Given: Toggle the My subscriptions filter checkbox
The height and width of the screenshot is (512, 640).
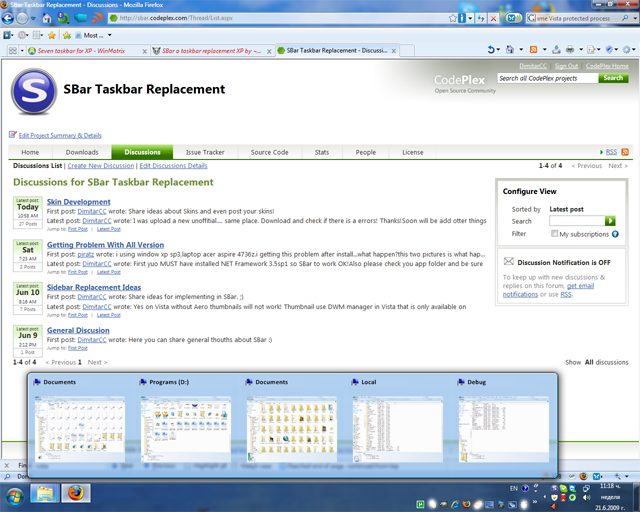Looking at the screenshot, I should [554, 234].
